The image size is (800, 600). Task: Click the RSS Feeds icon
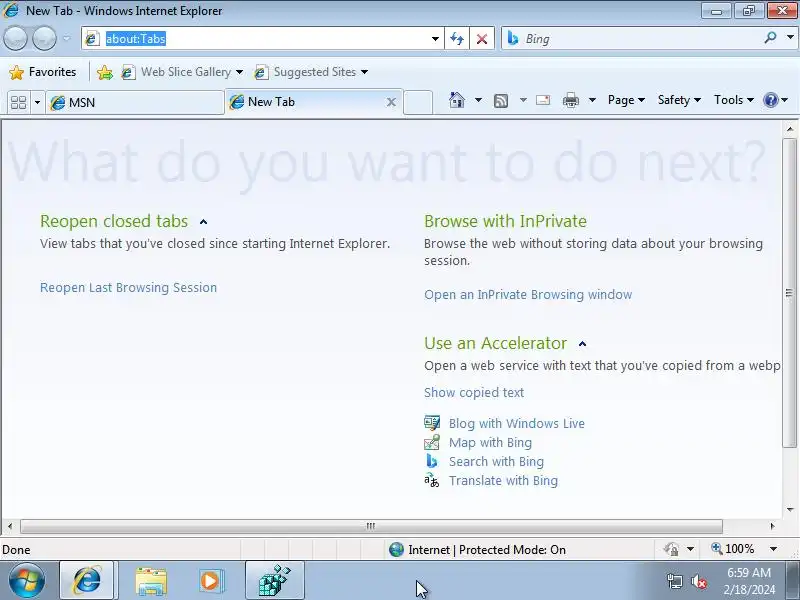click(501, 101)
